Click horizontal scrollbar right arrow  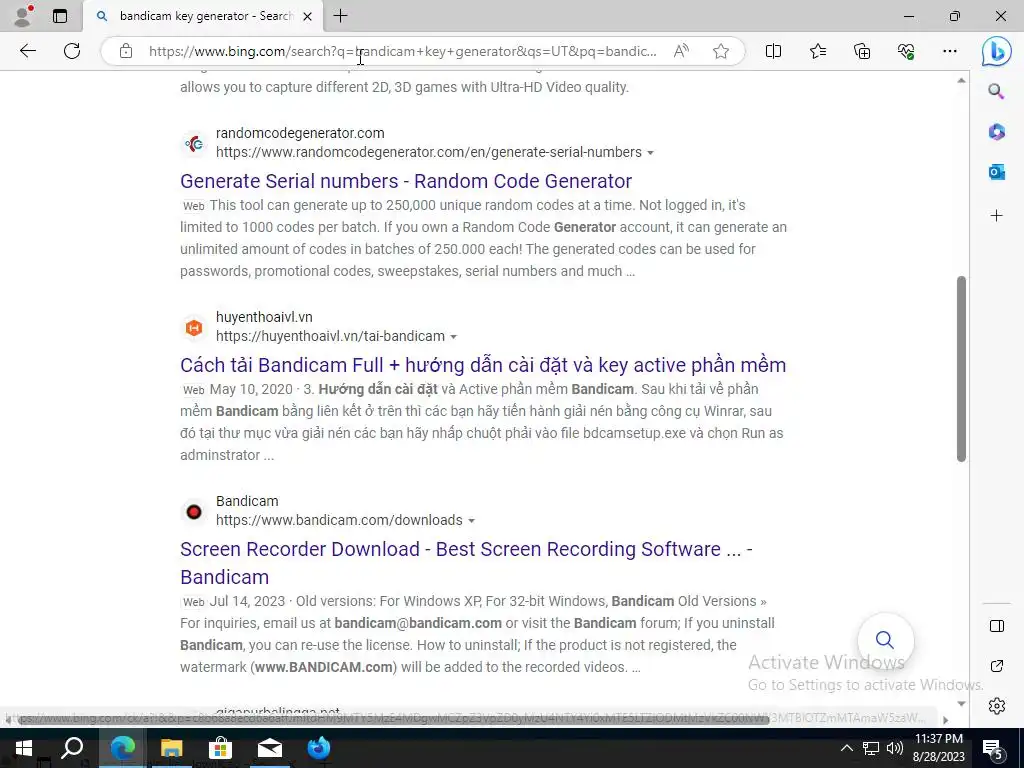945,720
